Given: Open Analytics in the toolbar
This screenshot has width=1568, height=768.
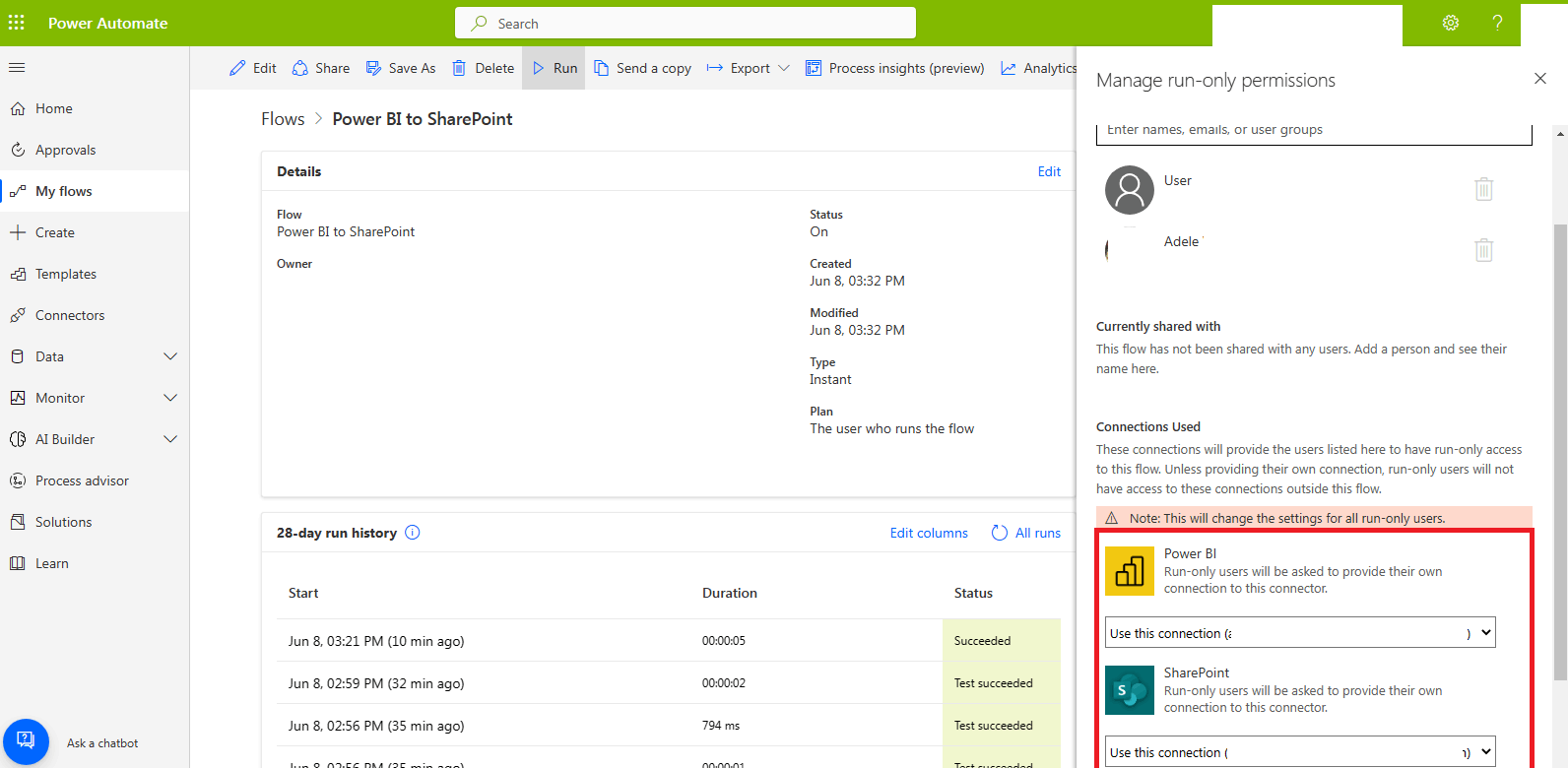Looking at the screenshot, I should [1039, 68].
